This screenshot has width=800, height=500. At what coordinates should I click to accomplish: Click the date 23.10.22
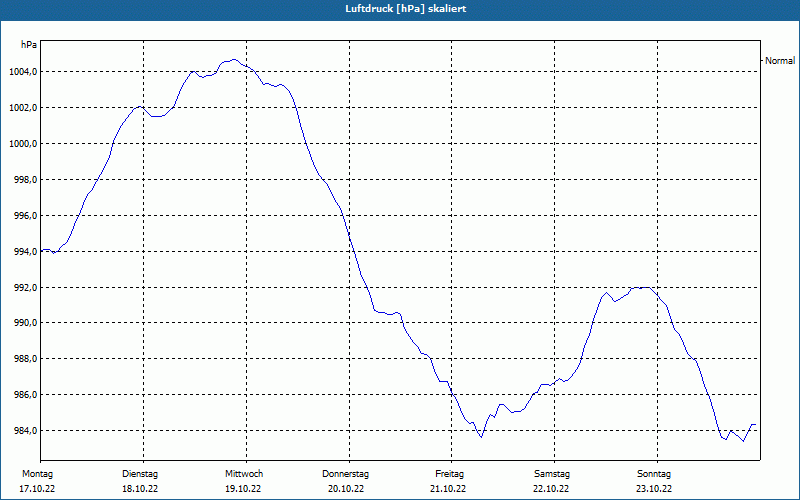click(x=654, y=489)
